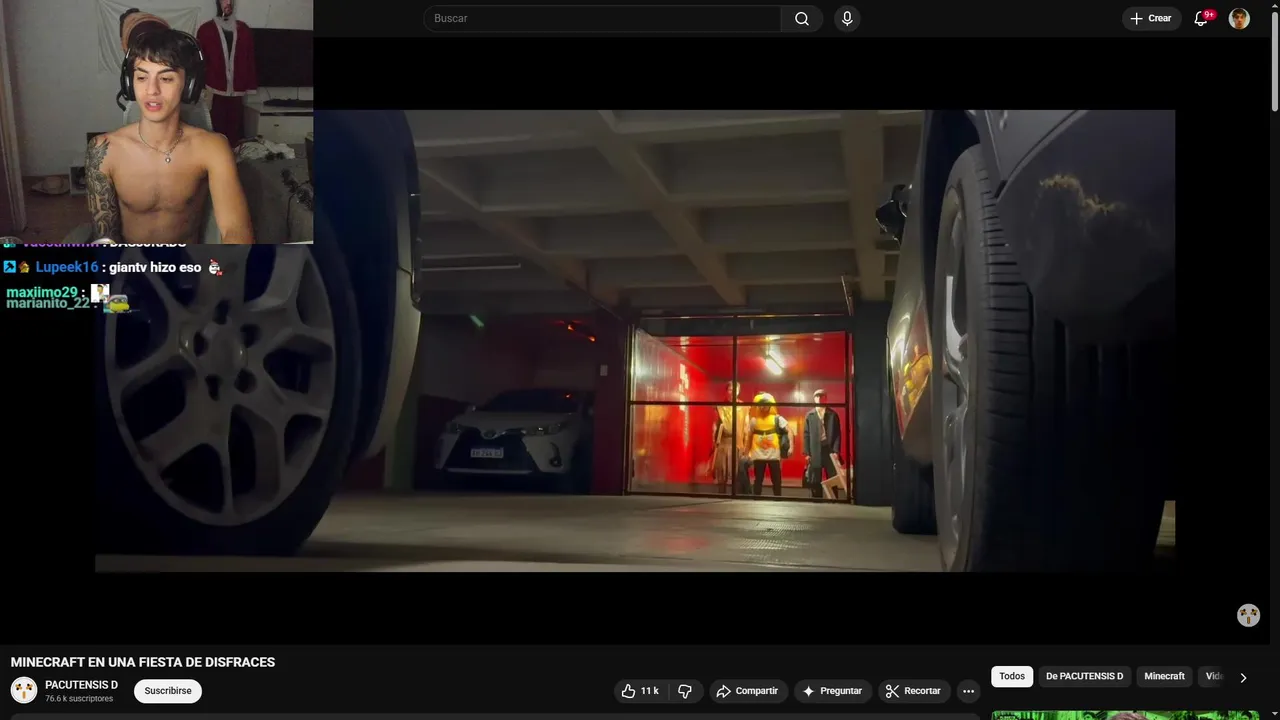
Task: Click the 76.6 k suscriptores text
Action: point(79,699)
